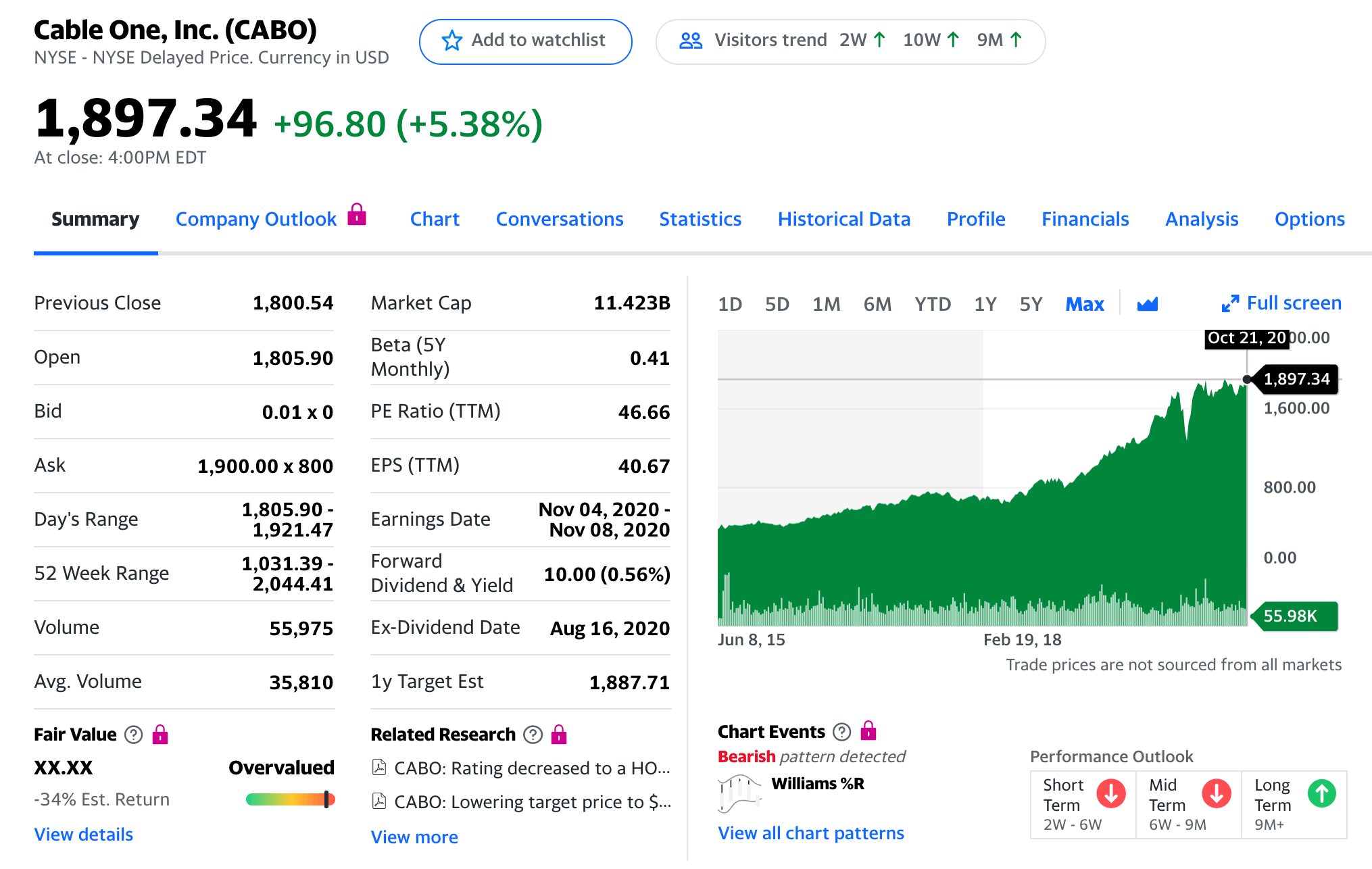Click View all chart patterns link
Screen dimensions: 1372x869
pos(810,833)
